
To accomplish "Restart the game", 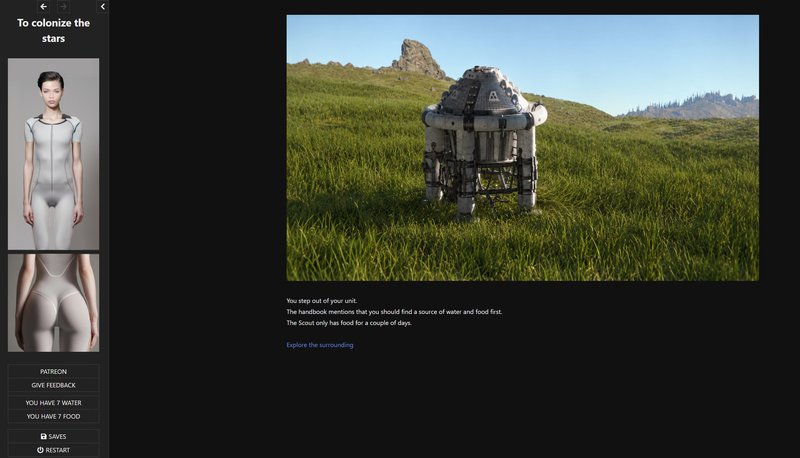I will pos(54,450).
